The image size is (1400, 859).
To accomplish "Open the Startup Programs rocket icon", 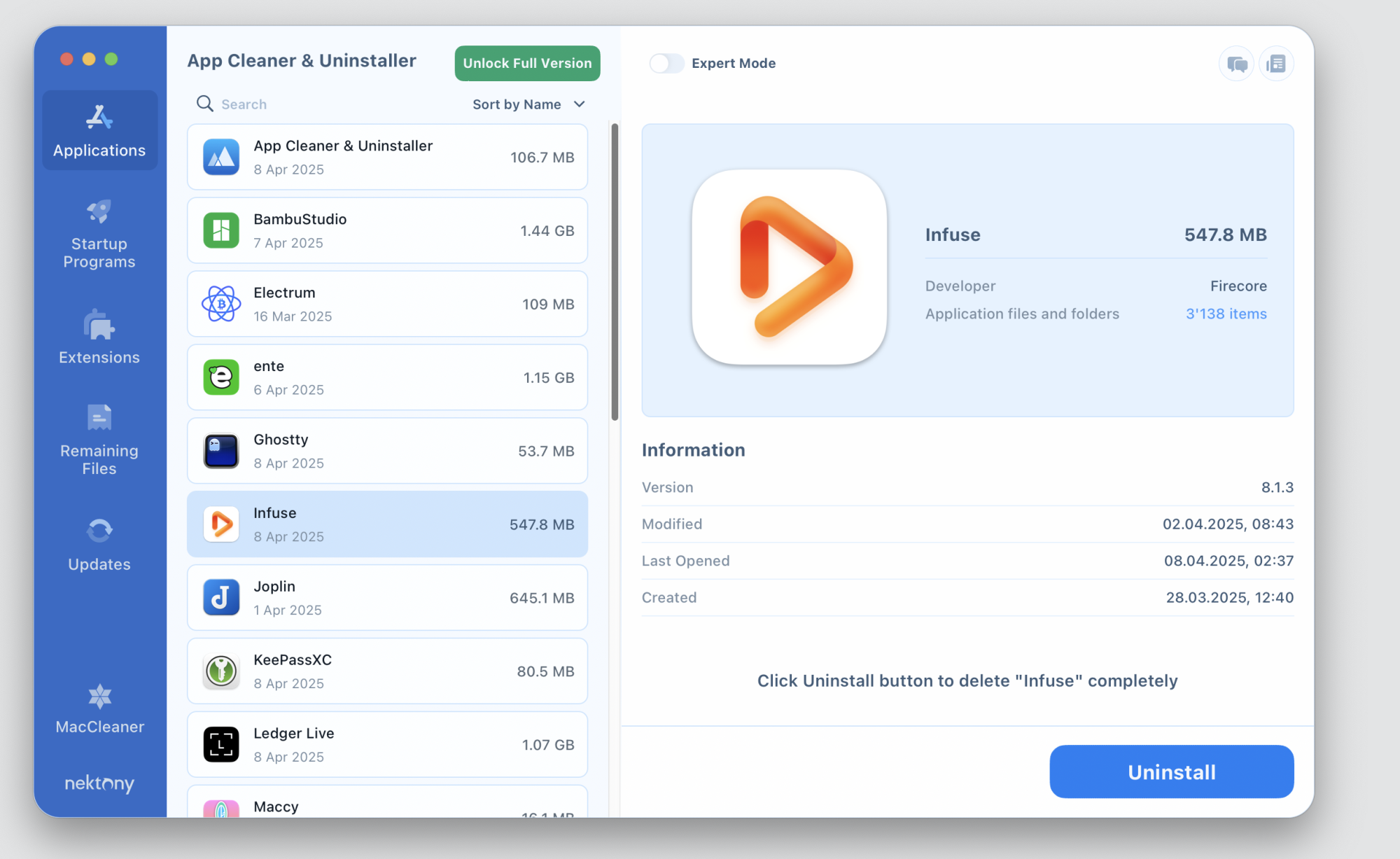I will (x=99, y=211).
